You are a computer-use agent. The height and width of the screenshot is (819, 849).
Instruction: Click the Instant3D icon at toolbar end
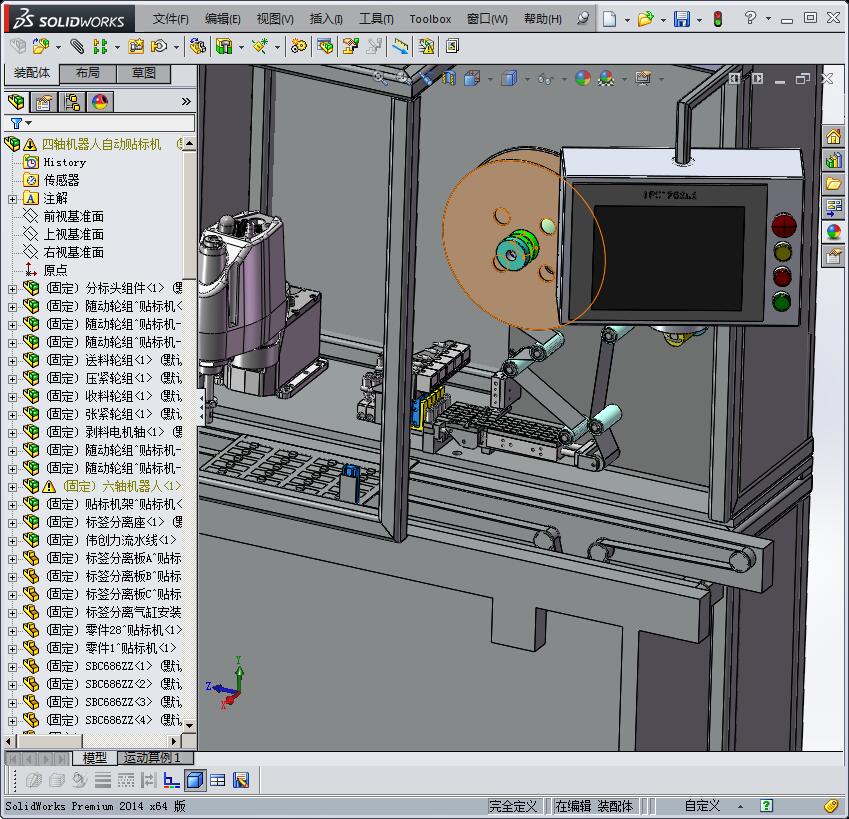tap(452, 47)
